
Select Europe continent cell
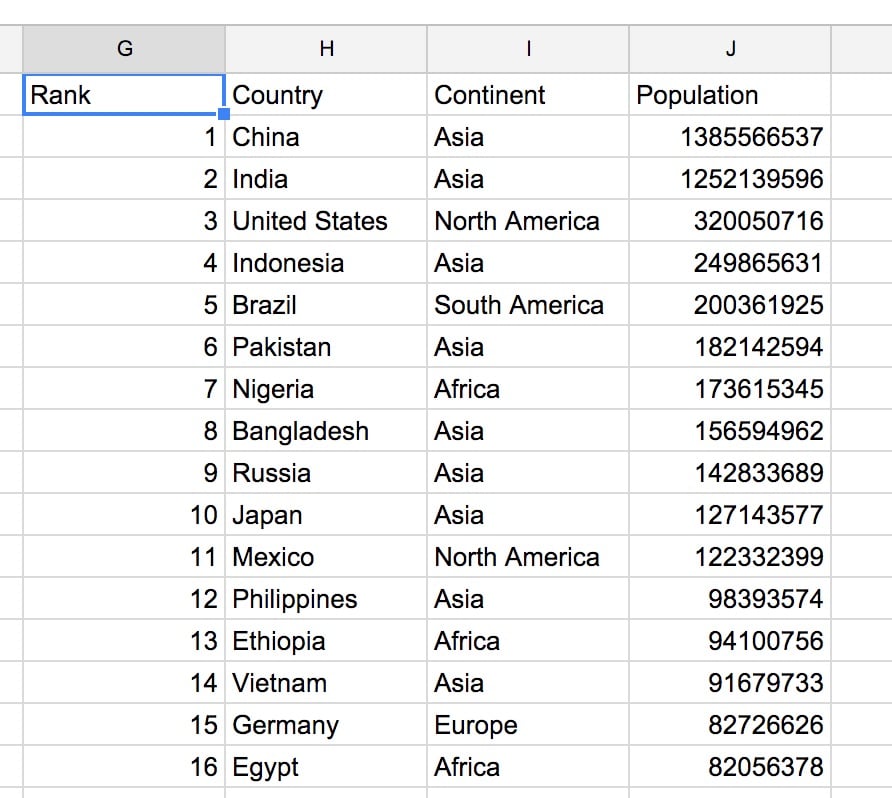(x=528, y=725)
